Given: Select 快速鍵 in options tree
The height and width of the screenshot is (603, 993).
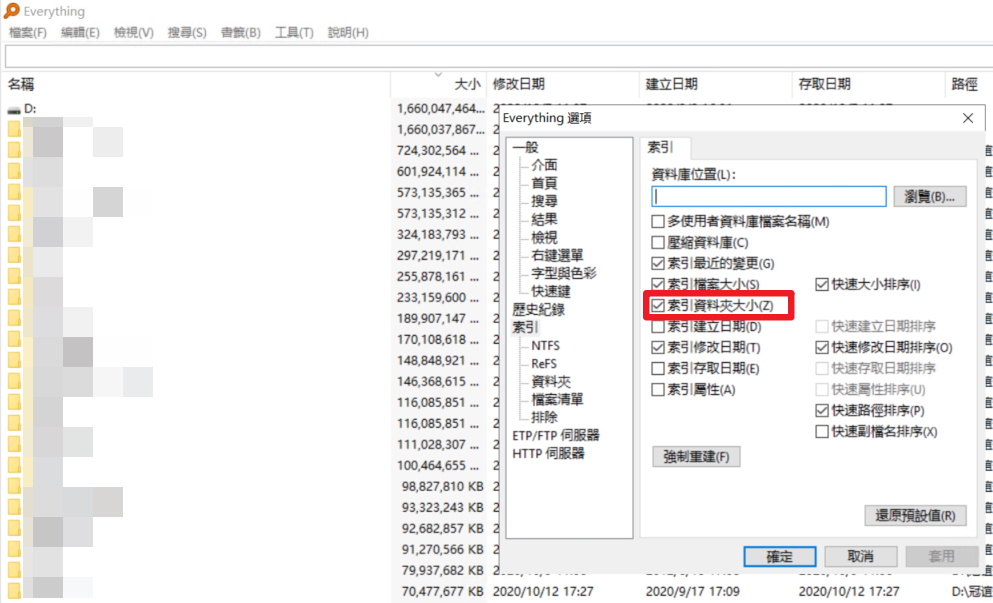Looking at the screenshot, I should 551,291.
